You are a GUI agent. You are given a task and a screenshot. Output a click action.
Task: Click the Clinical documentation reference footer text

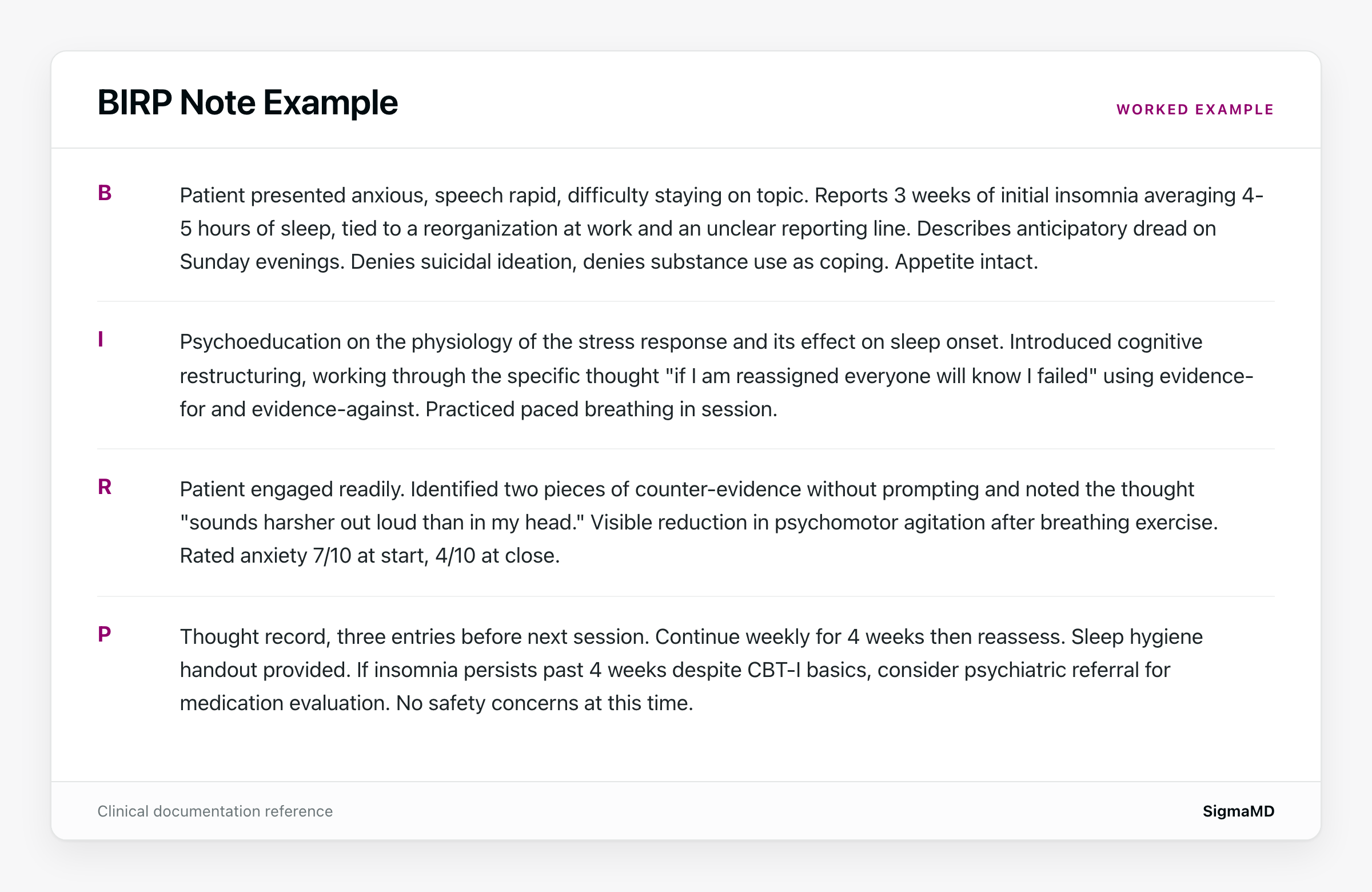coord(215,811)
